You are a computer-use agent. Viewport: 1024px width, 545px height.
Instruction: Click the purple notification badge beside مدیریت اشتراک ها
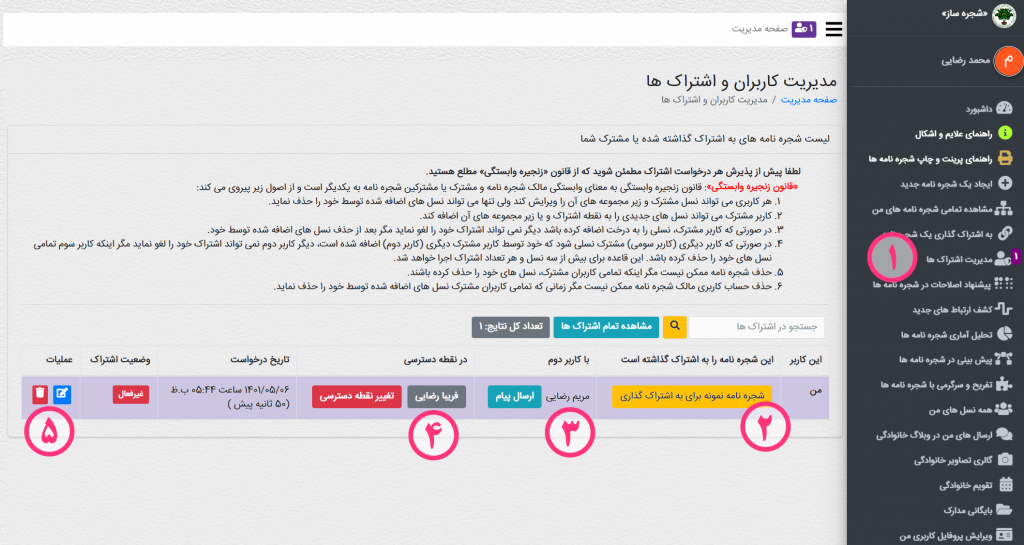pos(1016,258)
